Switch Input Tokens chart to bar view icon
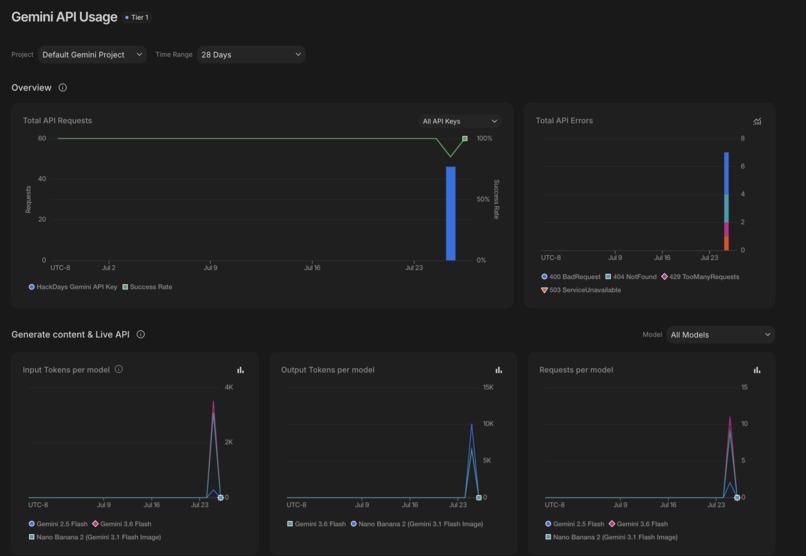The image size is (806, 556). (241, 369)
